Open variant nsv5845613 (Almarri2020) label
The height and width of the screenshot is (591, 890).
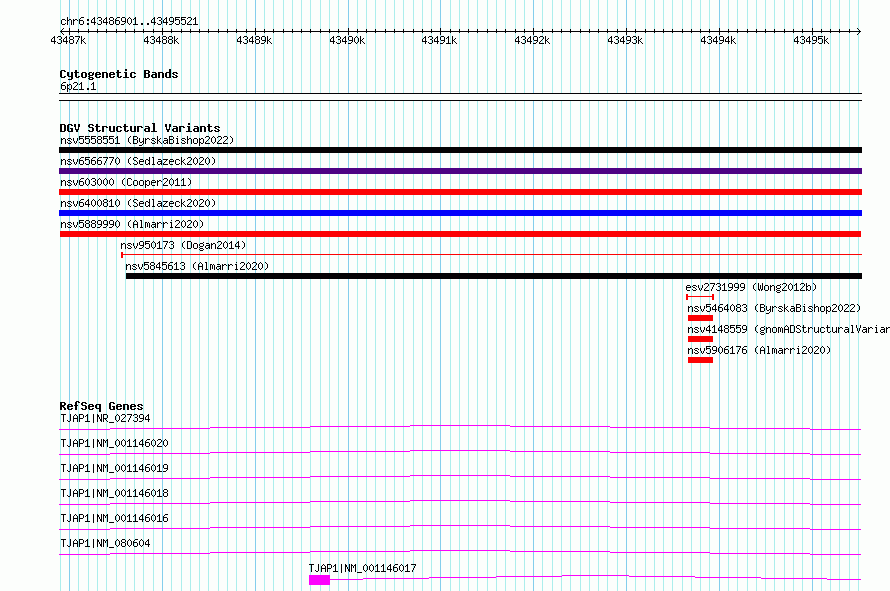point(197,266)
